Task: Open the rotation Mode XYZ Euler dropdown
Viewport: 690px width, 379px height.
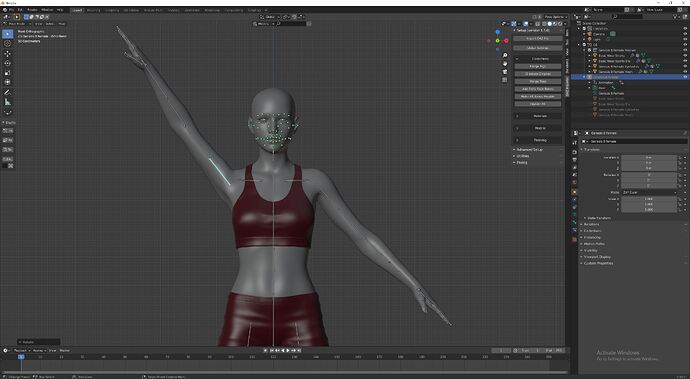Action: pos(649,192)
